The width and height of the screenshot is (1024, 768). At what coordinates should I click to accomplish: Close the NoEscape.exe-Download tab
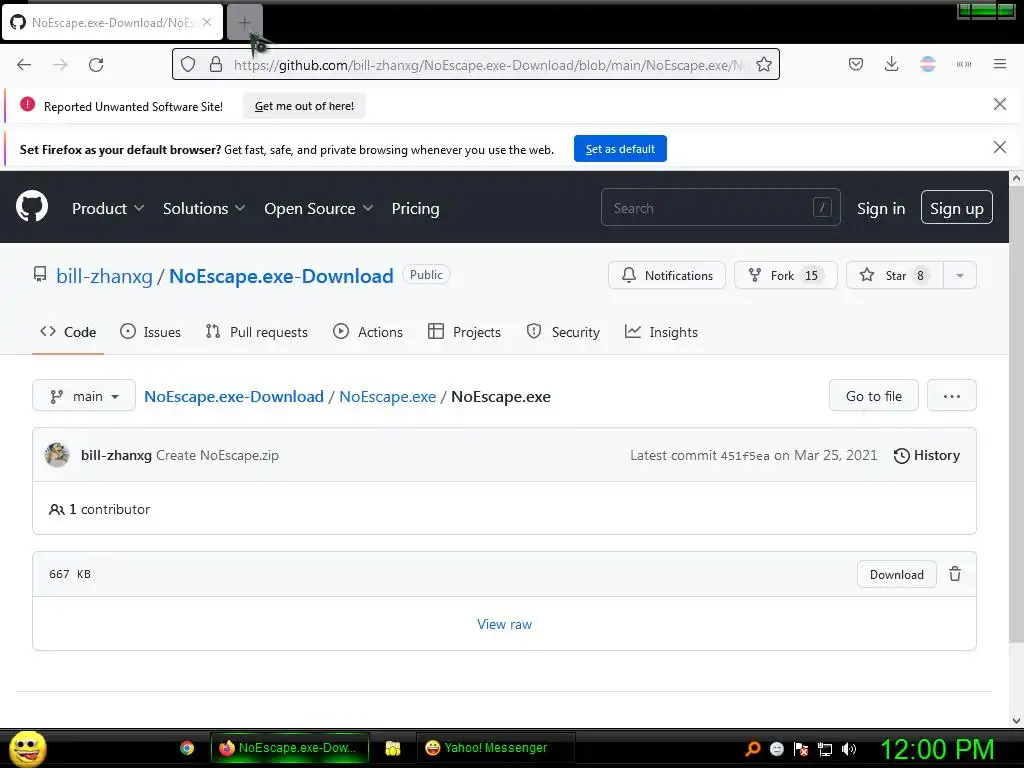tap(206, 22)
